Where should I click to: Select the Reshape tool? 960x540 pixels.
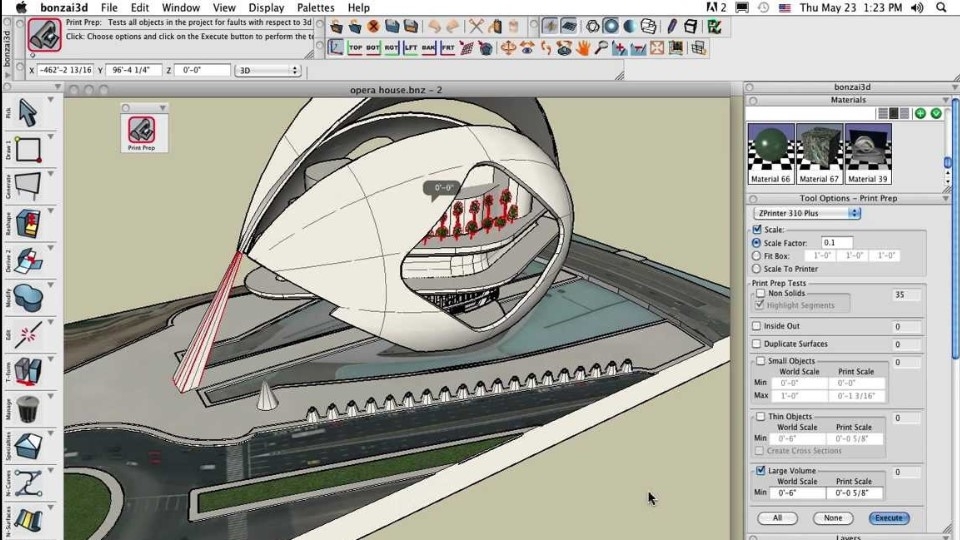[28, 224]
